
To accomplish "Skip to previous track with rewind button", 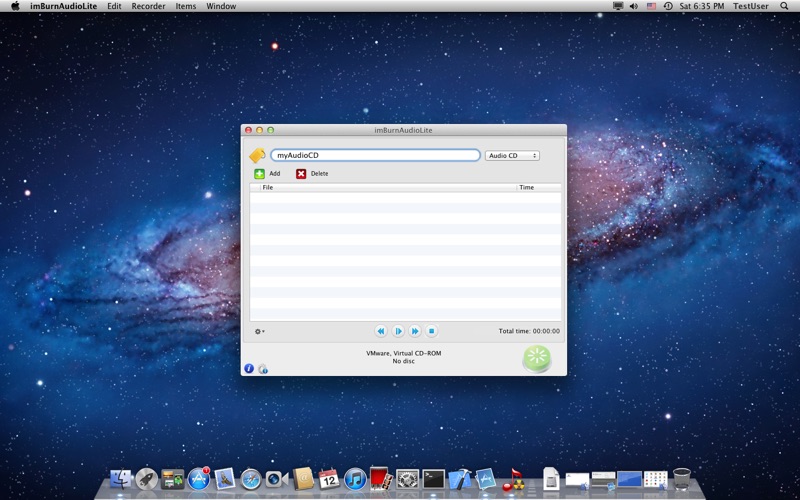I will [x=381, y=331].
